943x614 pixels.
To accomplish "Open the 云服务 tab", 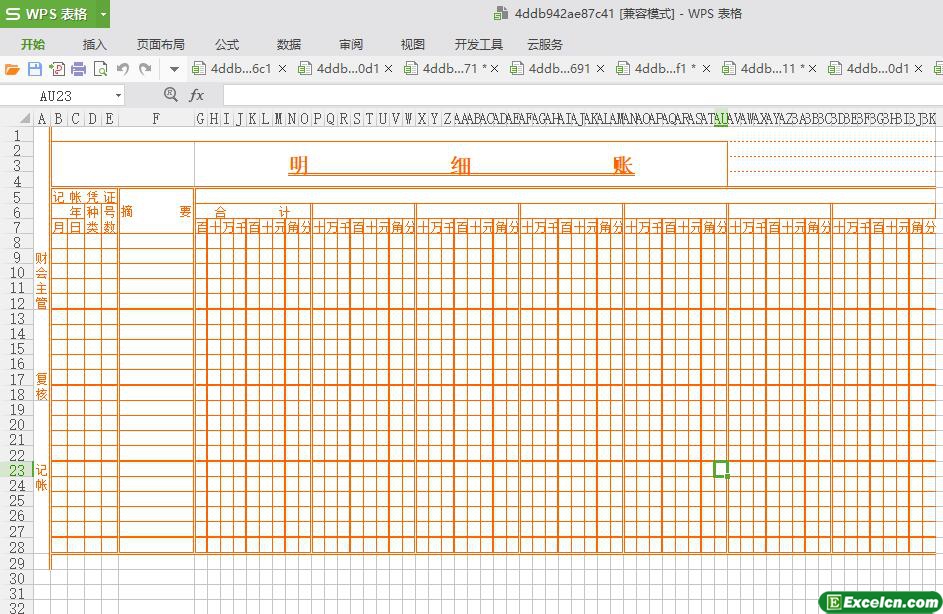I will tap(545, 45).
